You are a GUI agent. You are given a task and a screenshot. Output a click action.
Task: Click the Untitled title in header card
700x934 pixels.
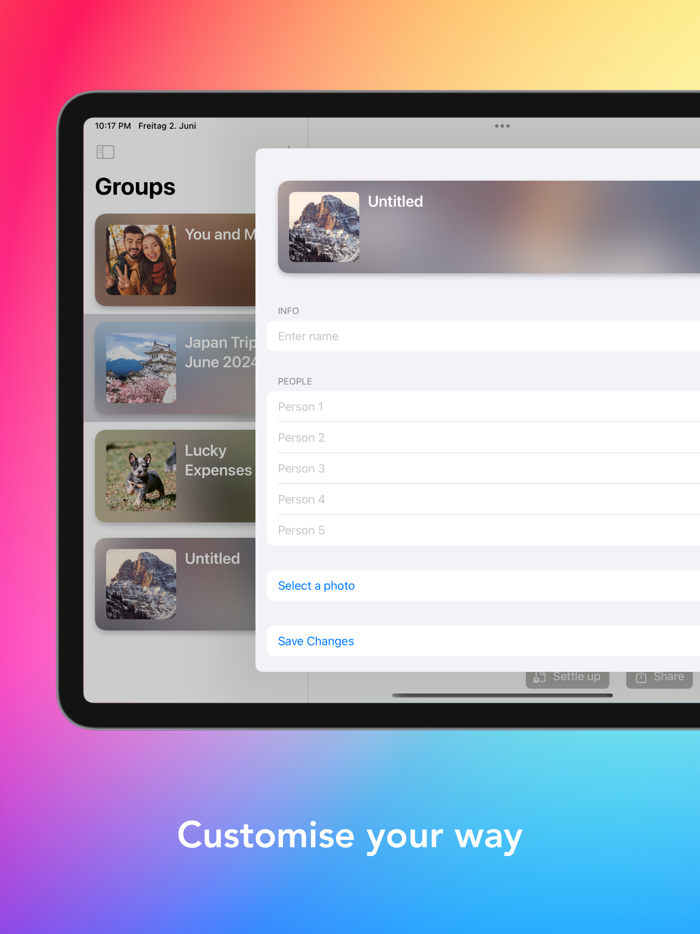pyautogui.click(x=396, y=201)
